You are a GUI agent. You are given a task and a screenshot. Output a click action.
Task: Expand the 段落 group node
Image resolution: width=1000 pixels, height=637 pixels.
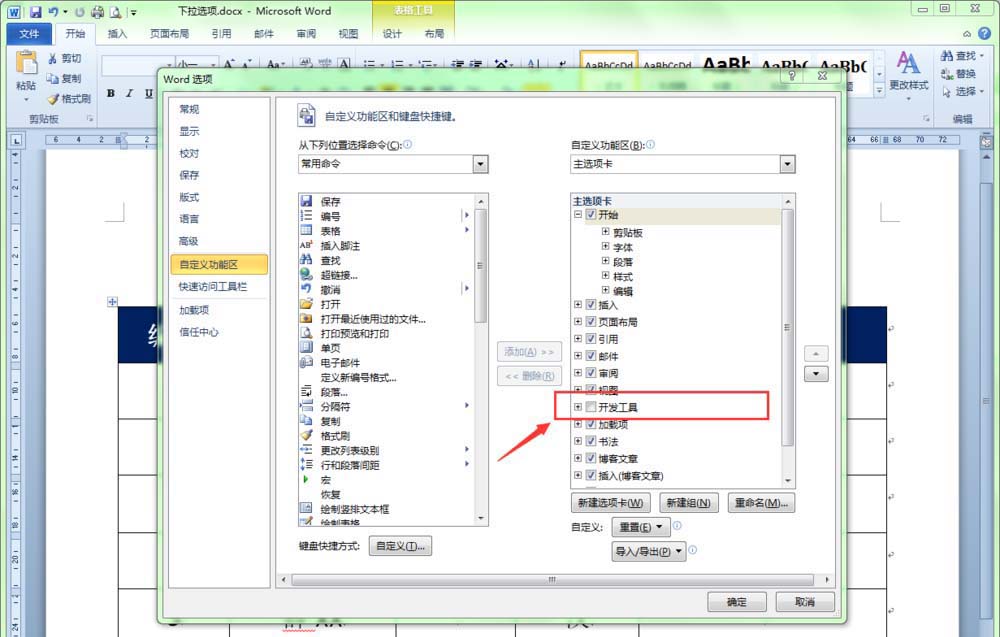605,261
